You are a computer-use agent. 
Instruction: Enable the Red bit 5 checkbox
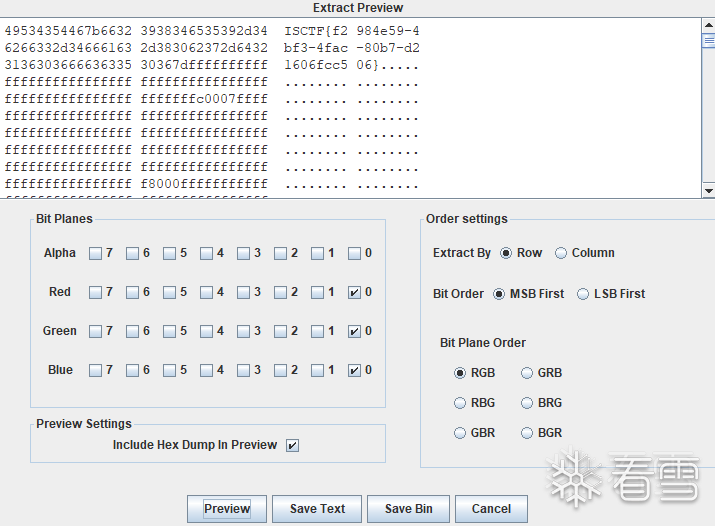tap(169, 292)
